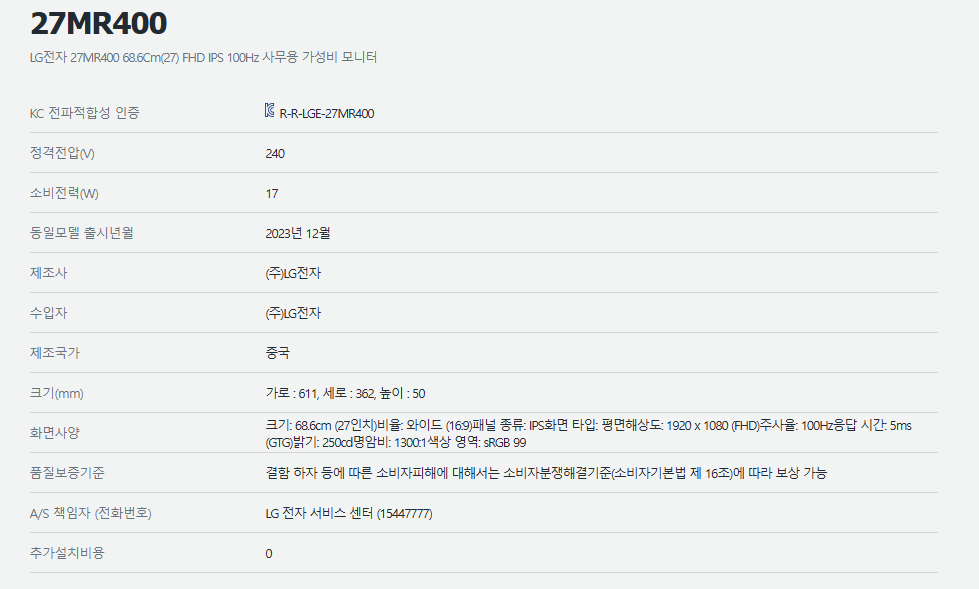This screenshot has width=979, height=589.
Task: Click the 추가설치비용 label
Action: 67,553
